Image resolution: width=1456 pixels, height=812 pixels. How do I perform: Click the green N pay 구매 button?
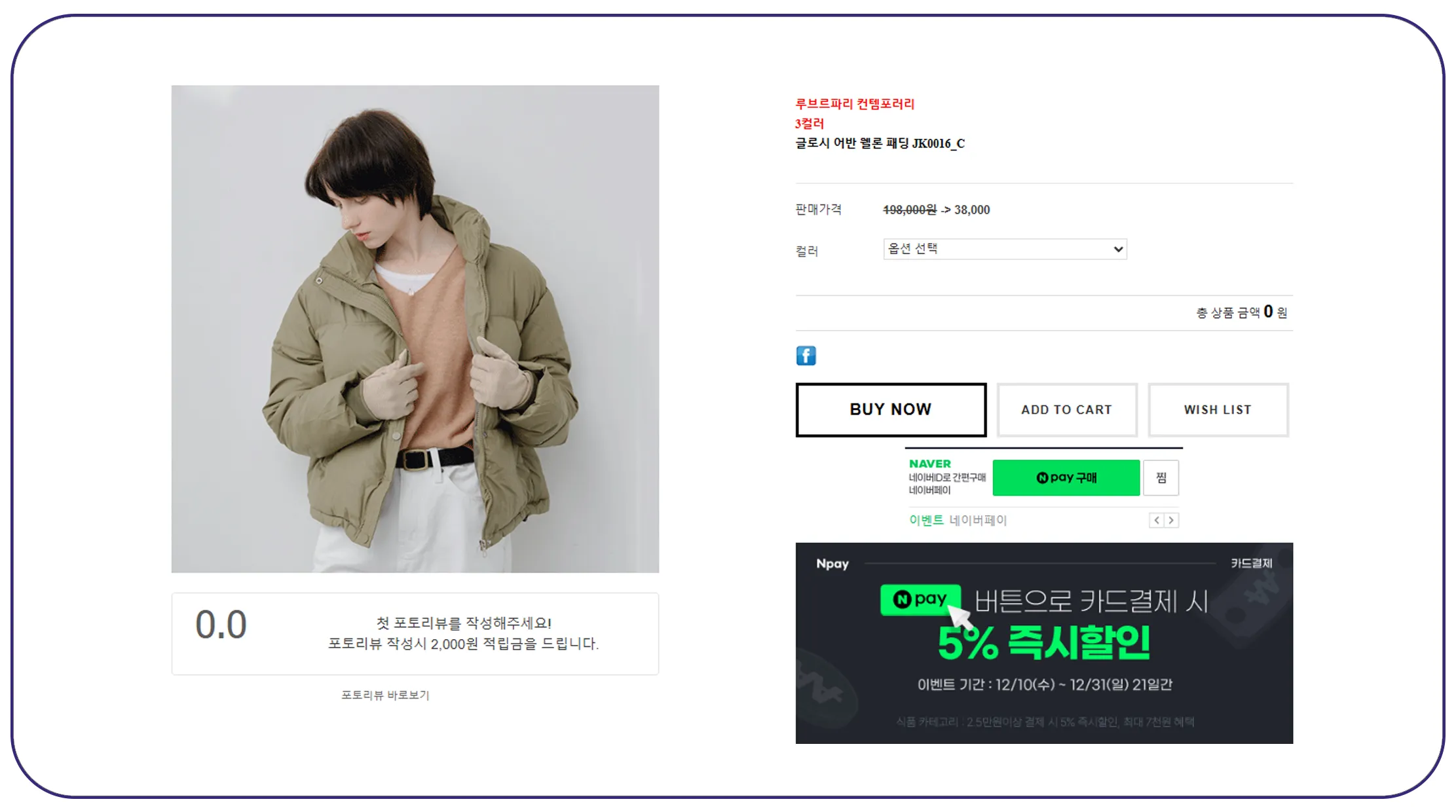click(1066, 477)
